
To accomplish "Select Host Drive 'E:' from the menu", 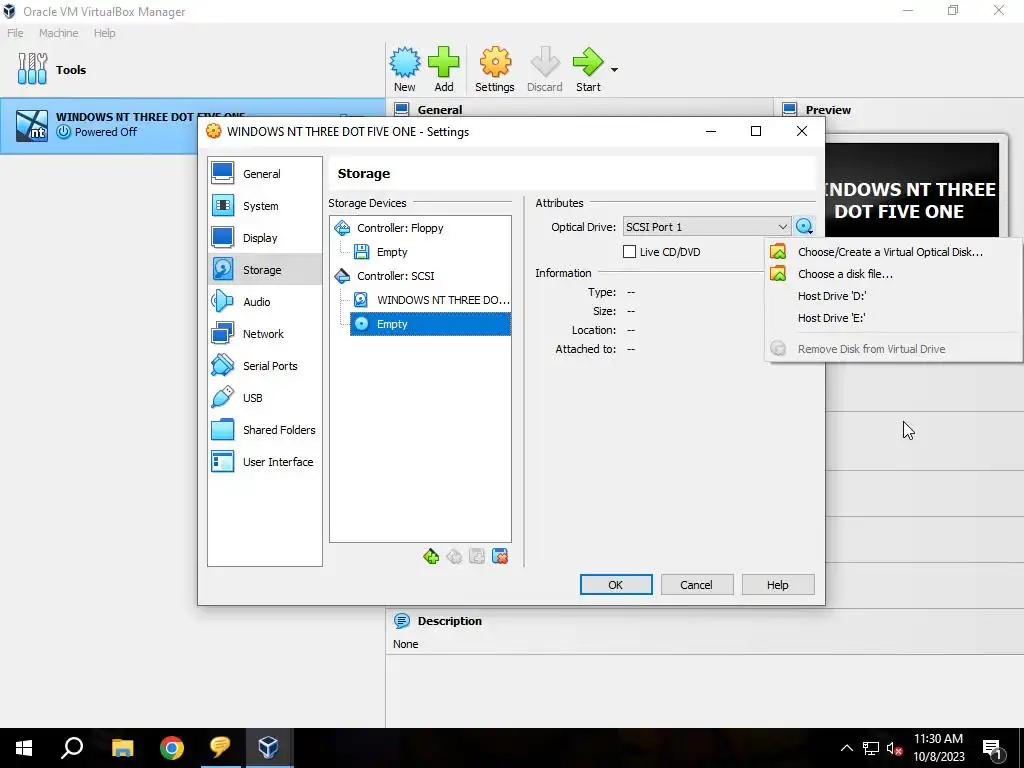I will tap(893, 318).
